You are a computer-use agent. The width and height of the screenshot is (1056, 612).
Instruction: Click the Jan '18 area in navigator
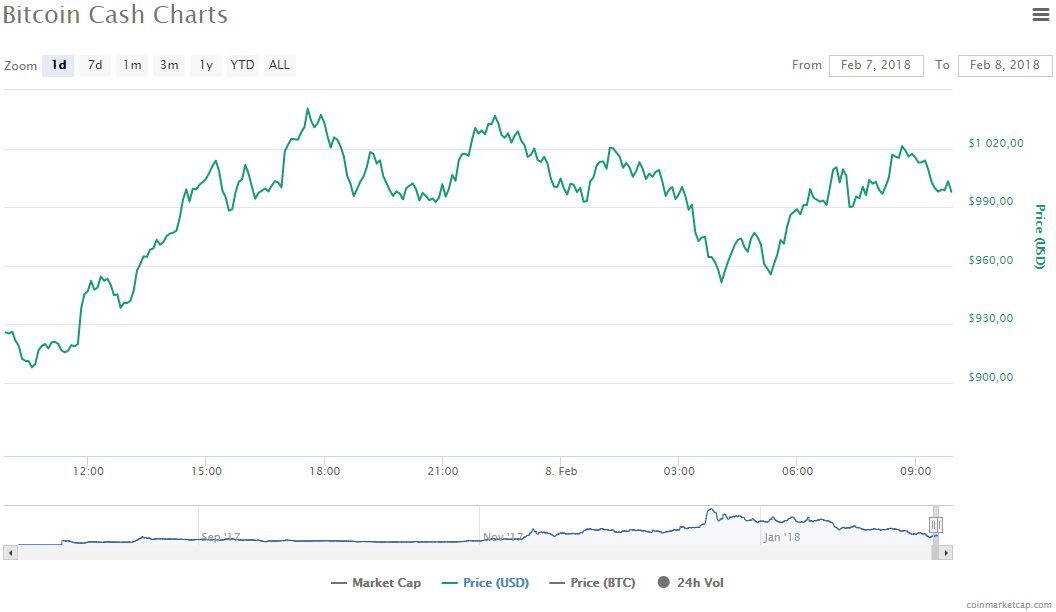782,537
